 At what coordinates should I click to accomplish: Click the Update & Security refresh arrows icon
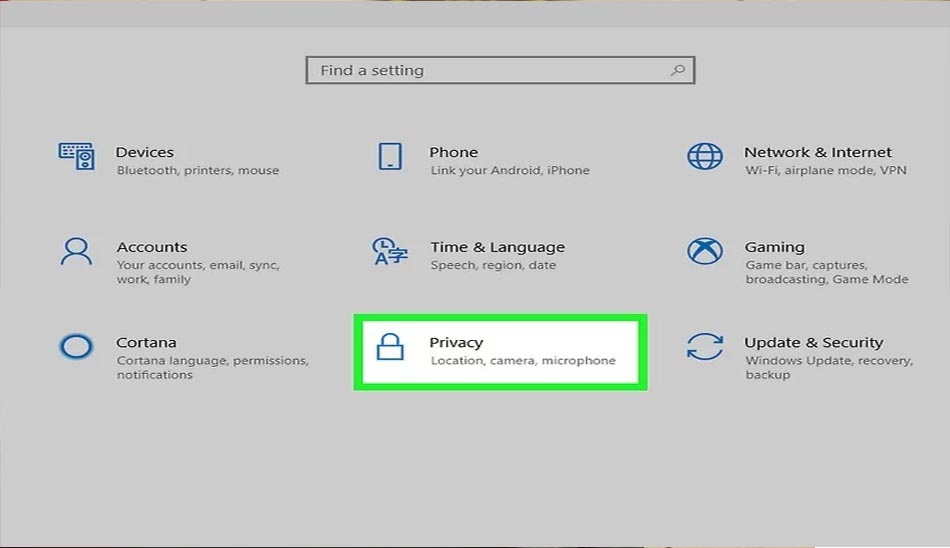click(x=705, y=347)
